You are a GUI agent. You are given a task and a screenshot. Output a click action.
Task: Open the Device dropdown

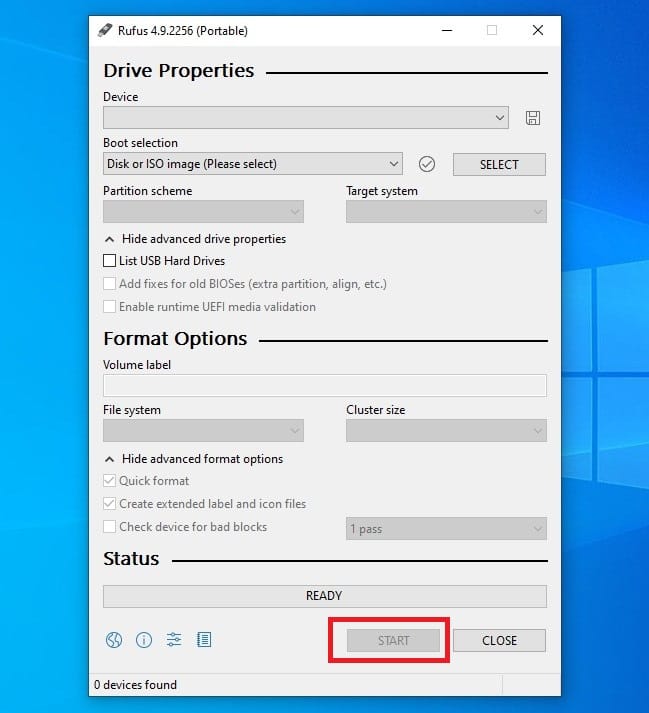click(306, 118)
